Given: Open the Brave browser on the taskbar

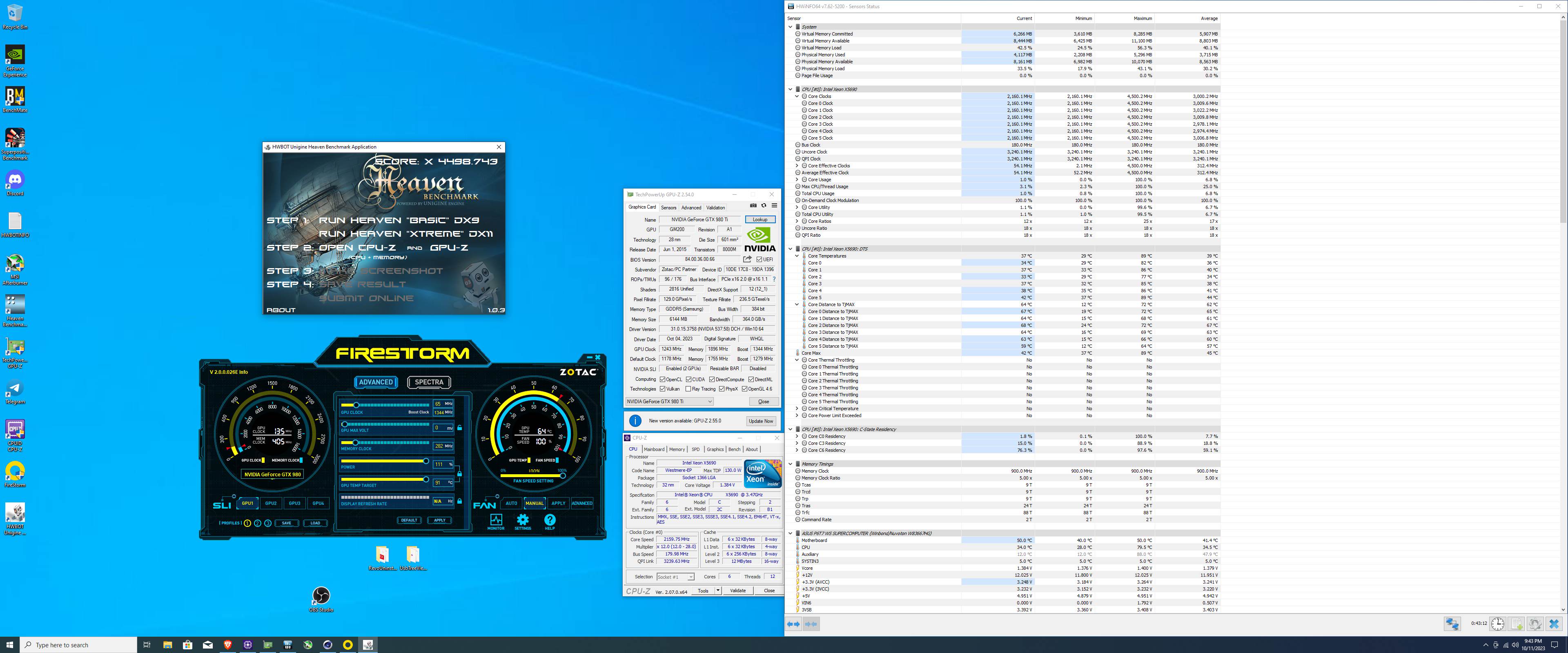Looking at the screenshot, I should pos(228,644).
